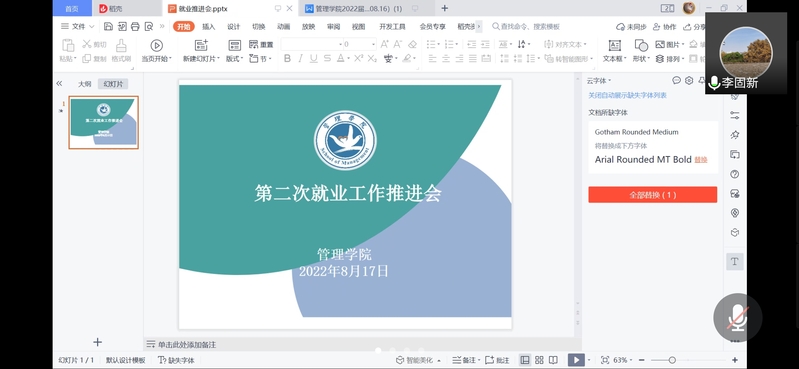
Task: Click the slide sorter view icon
Action: [539, 360]
